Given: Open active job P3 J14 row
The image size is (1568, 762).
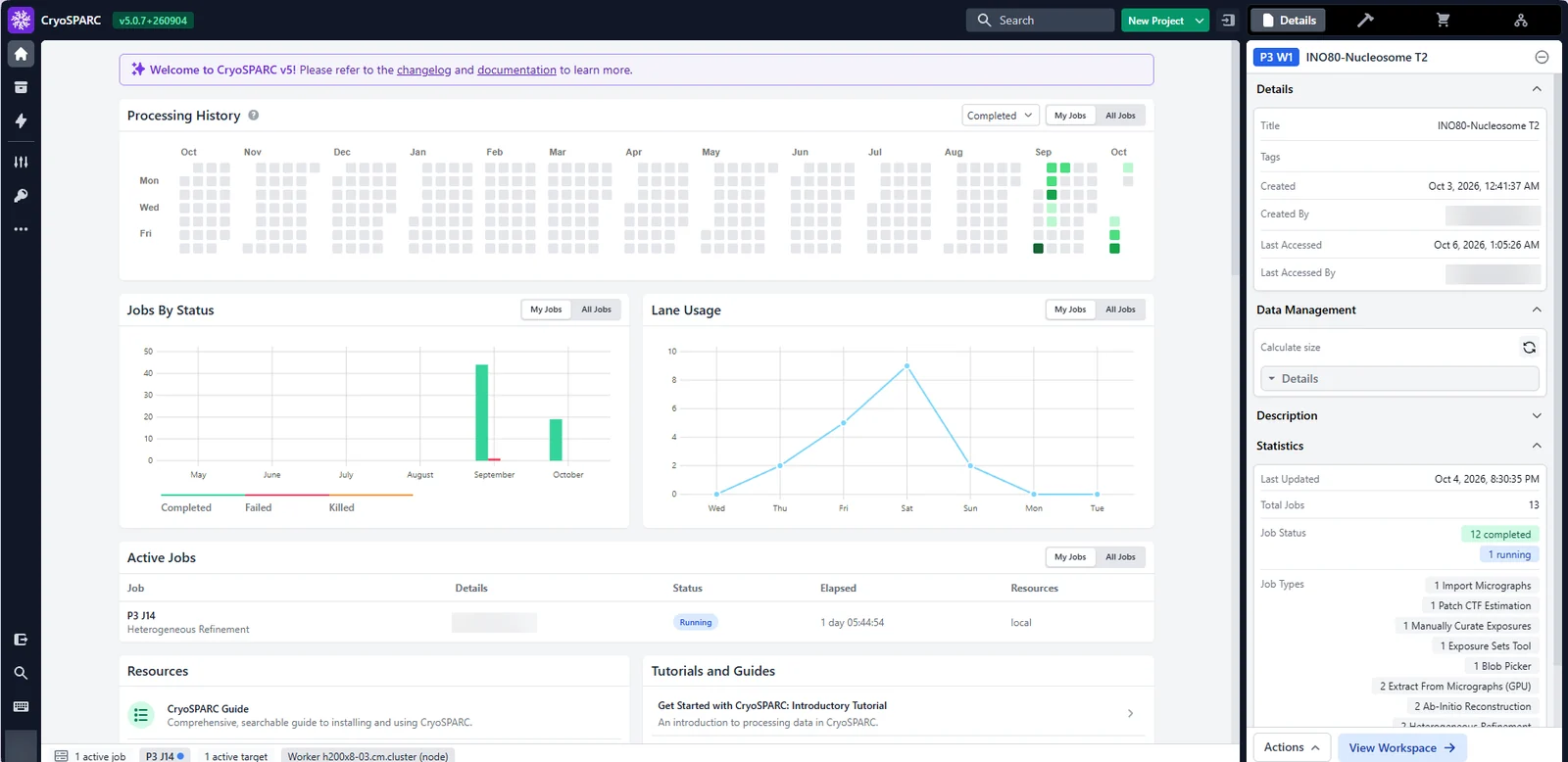Looking at the screenshot, I should (636, 622).
